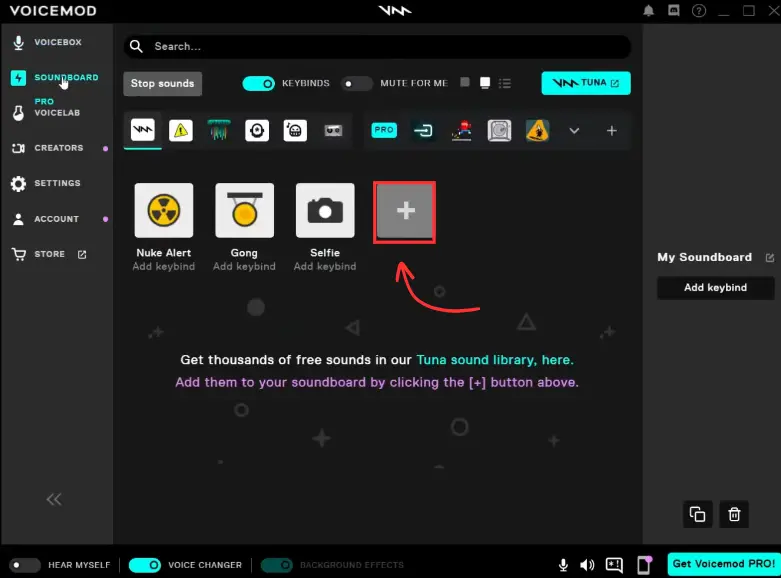Image resolution: width=781 pixels, height=578 pixels.
Task: Add keybind under Nuke Alert
Action: 164,267
